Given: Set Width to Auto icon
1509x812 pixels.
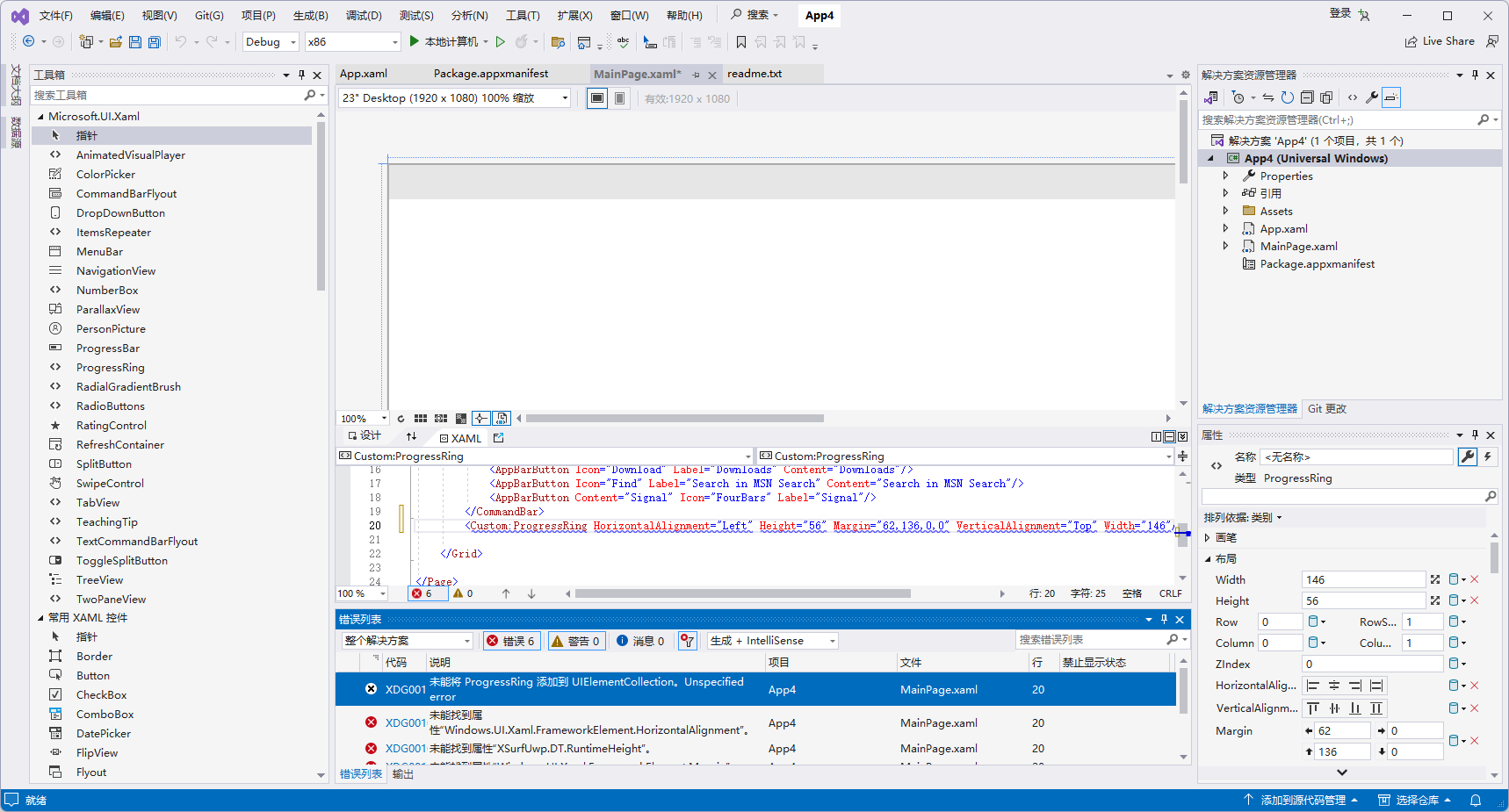Looking at the screenshot, I should pyautogui.click(x=1435, y=579).
